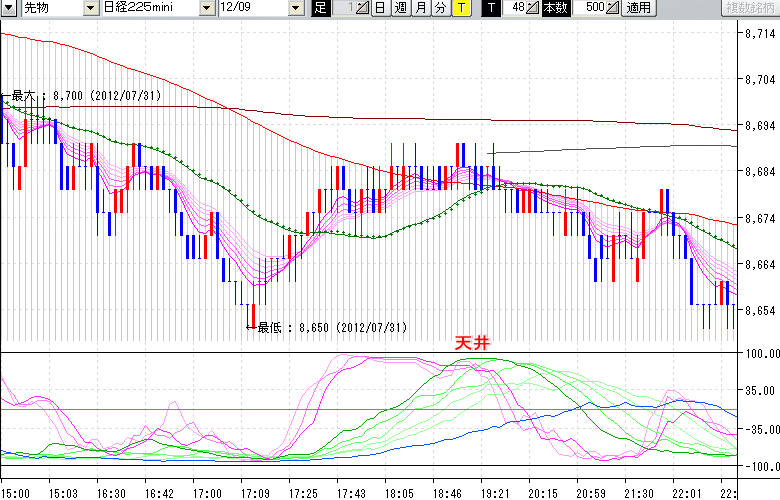Click the 35.00 oscillator axis label

[762, 391]
